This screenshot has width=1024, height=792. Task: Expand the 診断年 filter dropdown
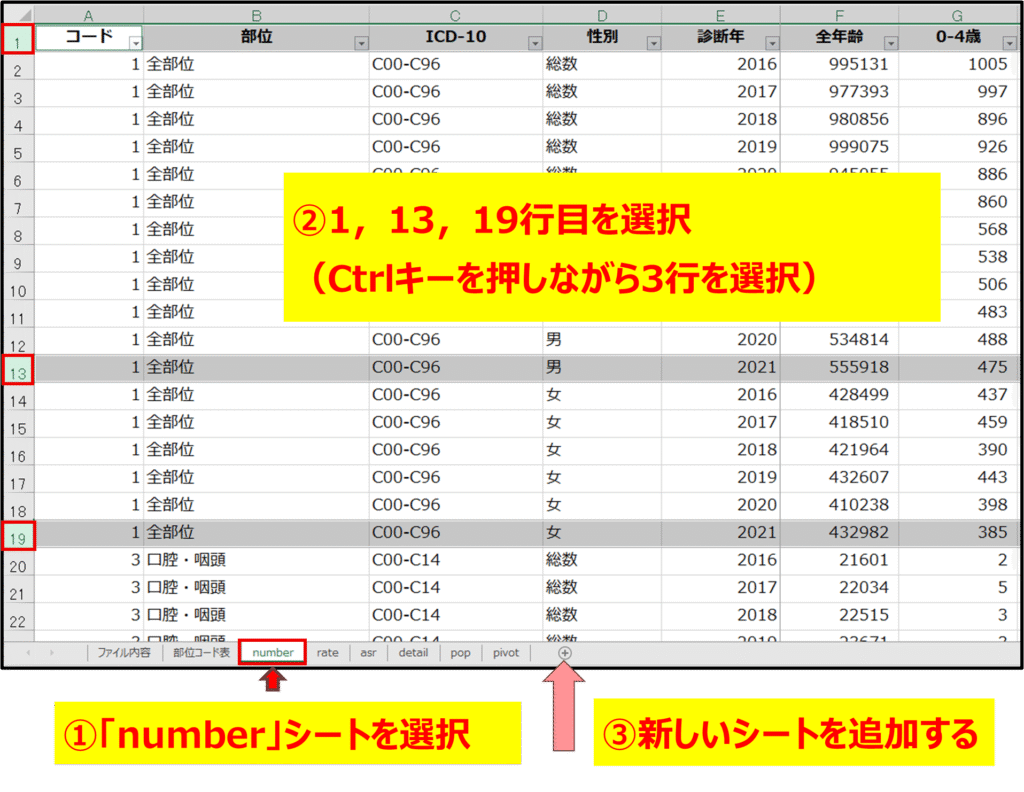point(771,43)
